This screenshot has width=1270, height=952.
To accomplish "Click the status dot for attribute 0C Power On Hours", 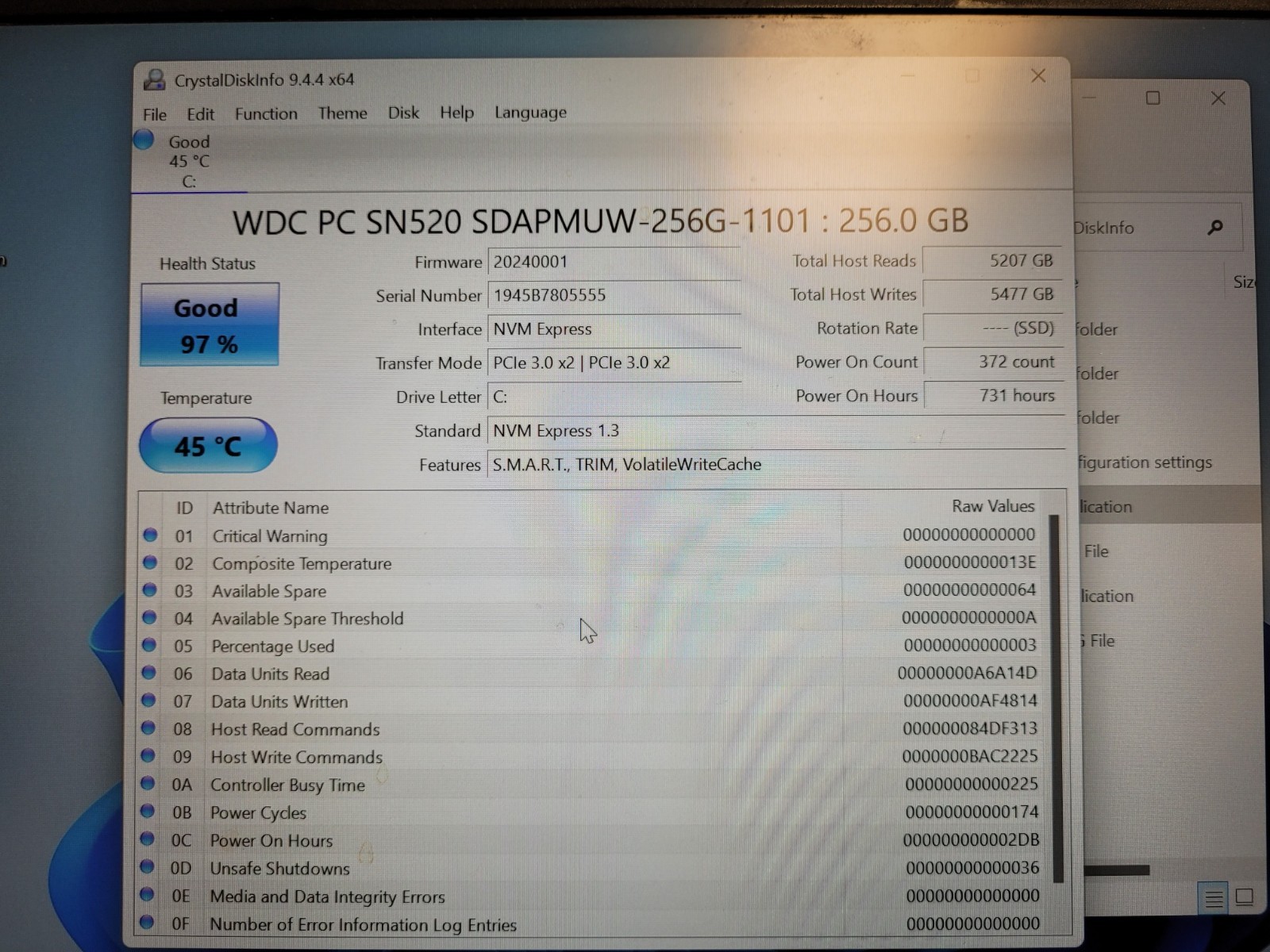I will pos(147,839).
